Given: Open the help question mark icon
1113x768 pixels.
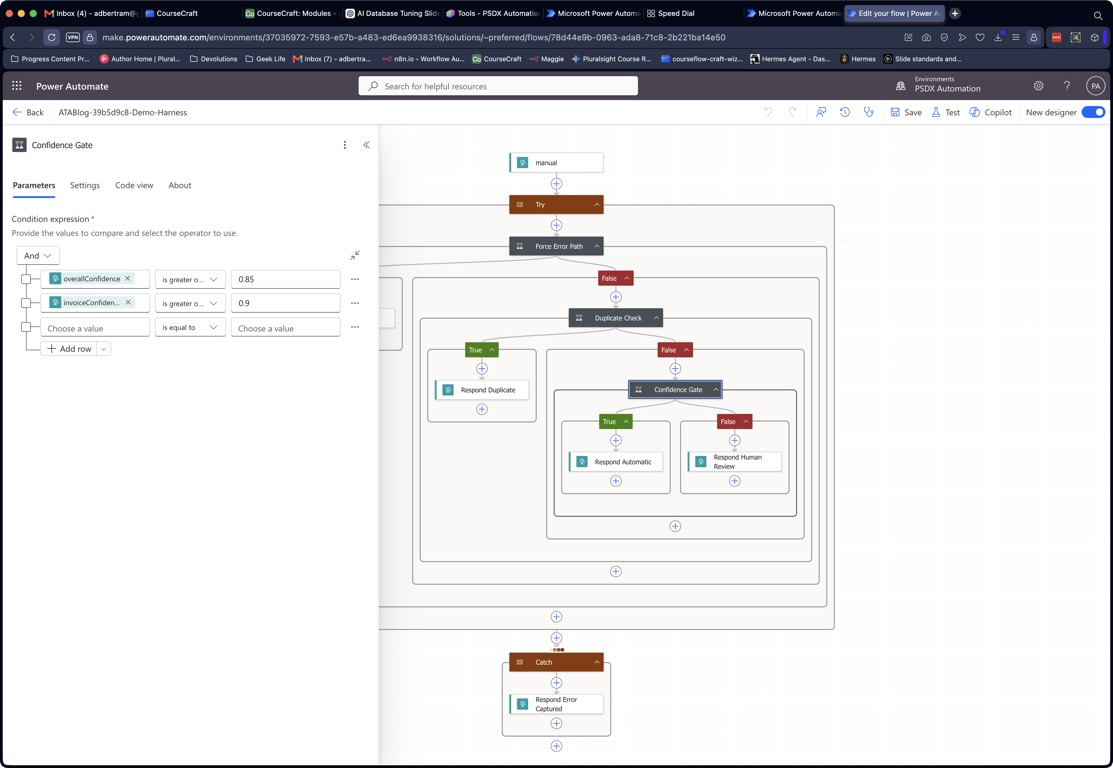Looking at the screenshot, I should [x=1066, y=86].
